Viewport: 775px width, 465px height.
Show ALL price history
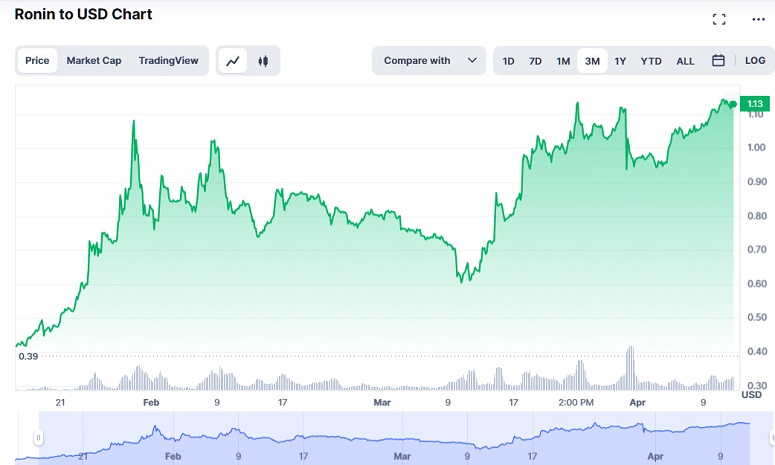(685, 61)
